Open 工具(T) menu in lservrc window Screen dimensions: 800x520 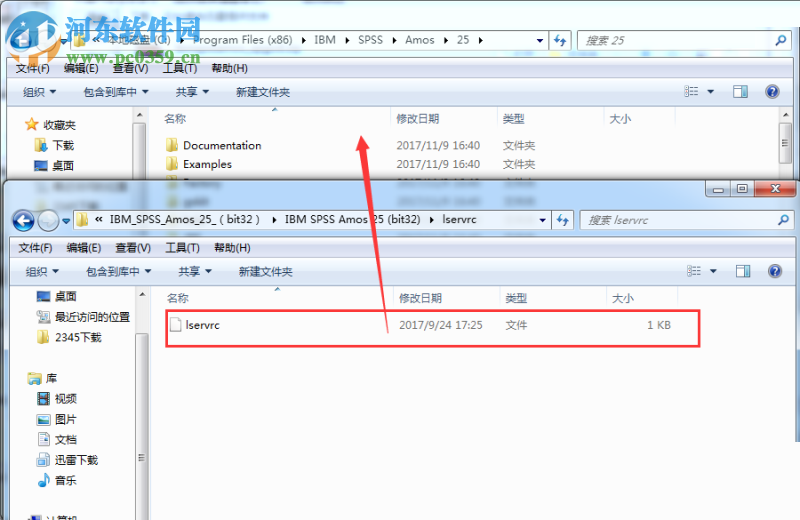pos(182,247)
